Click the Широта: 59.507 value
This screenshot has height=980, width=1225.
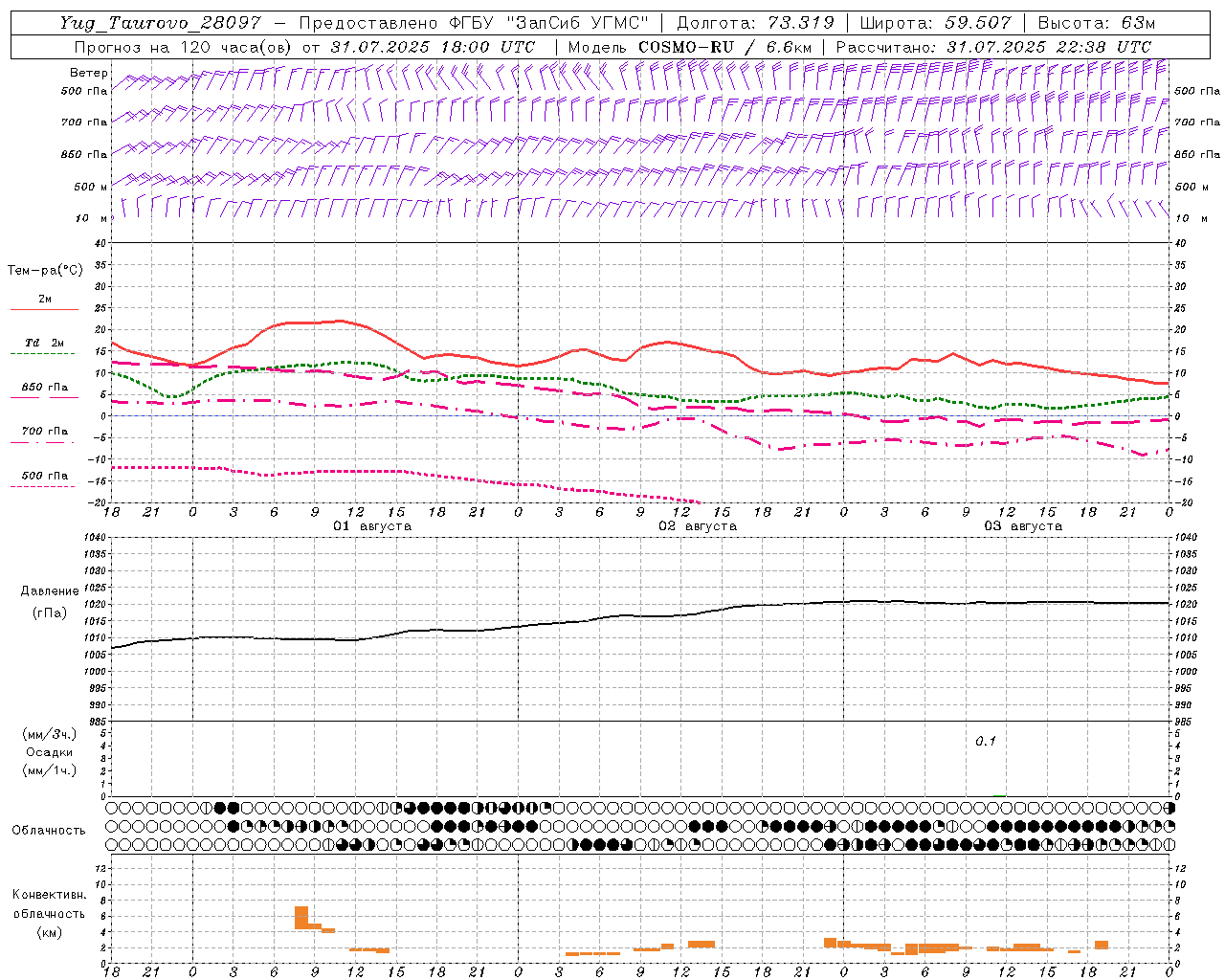(935, 23)
